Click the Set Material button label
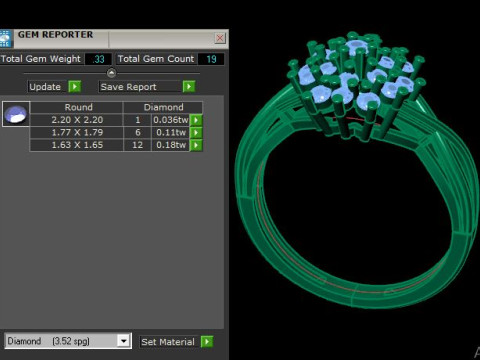The image size is (480, 360). 168,342
